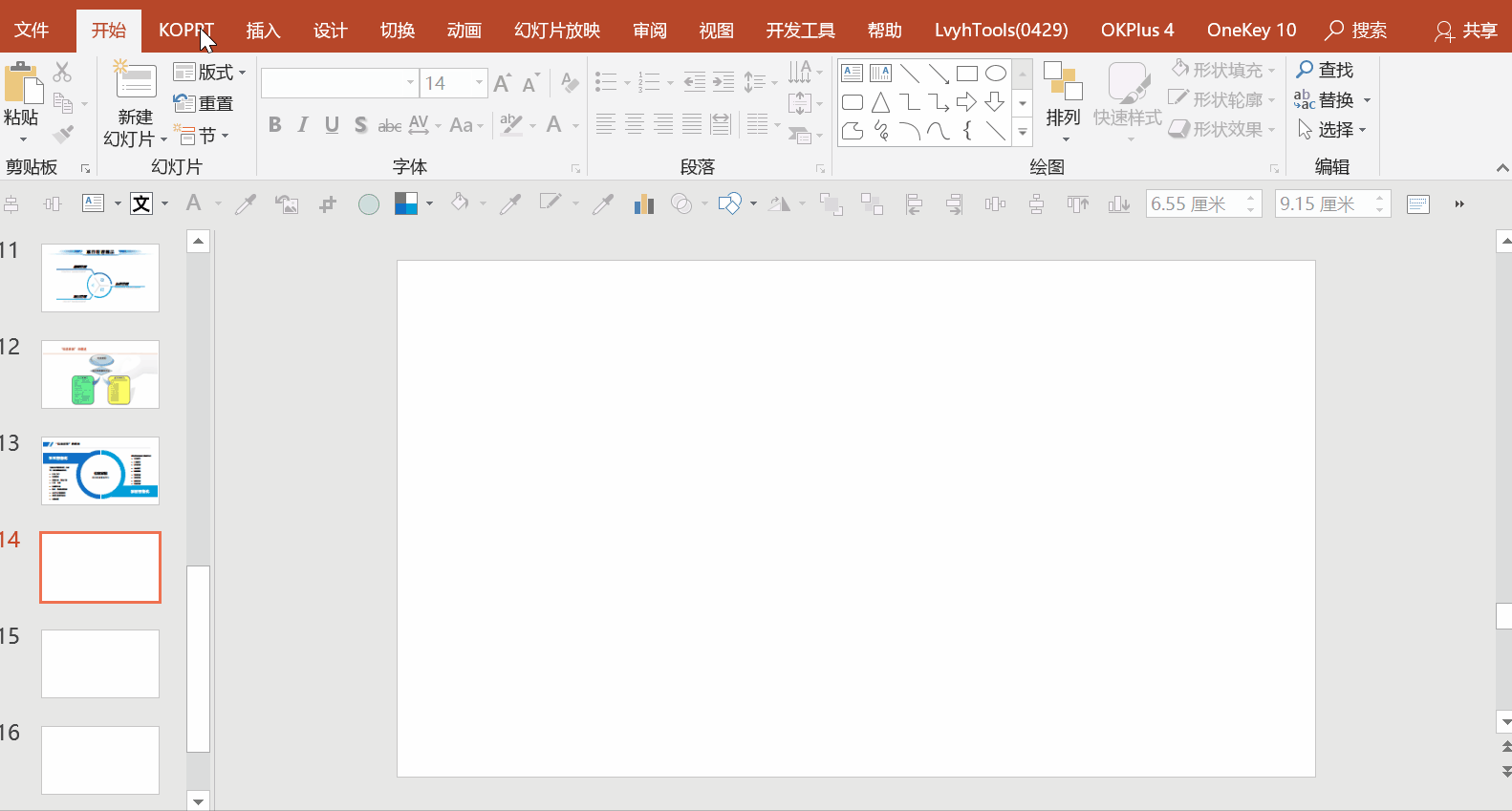Click the 重置 reset slide button

(x=205, y=103)
